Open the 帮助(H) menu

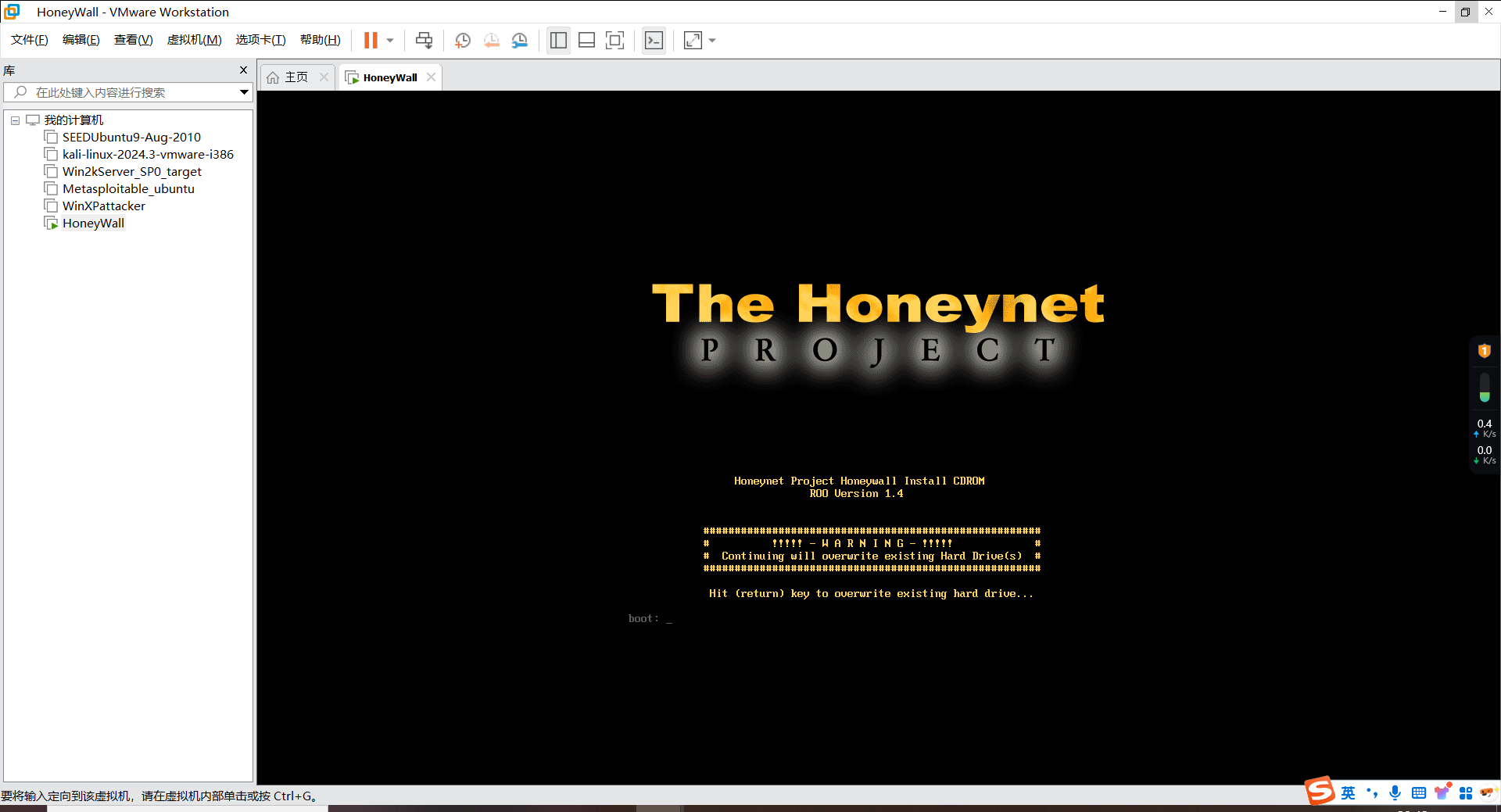[321, 40]
